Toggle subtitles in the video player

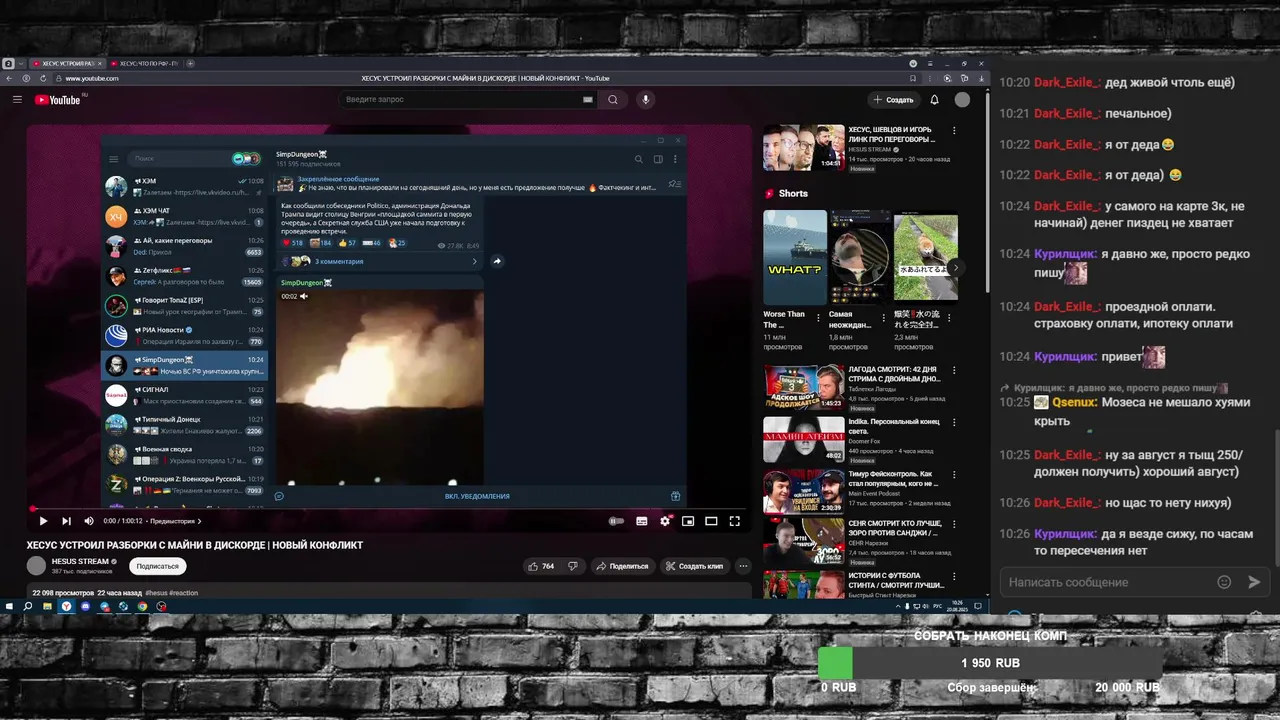point(642,521)
